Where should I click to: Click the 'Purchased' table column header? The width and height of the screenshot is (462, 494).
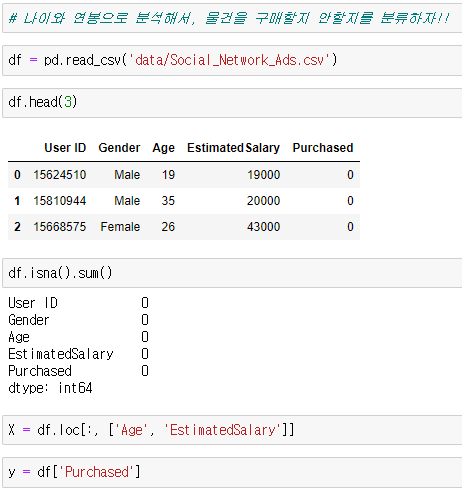click(x=323, y=148)
